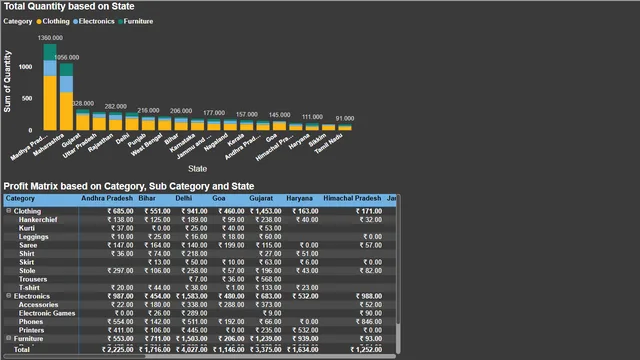Click the Total row label
The width and height of the screenshot is (640, 360).
point(22,349)
